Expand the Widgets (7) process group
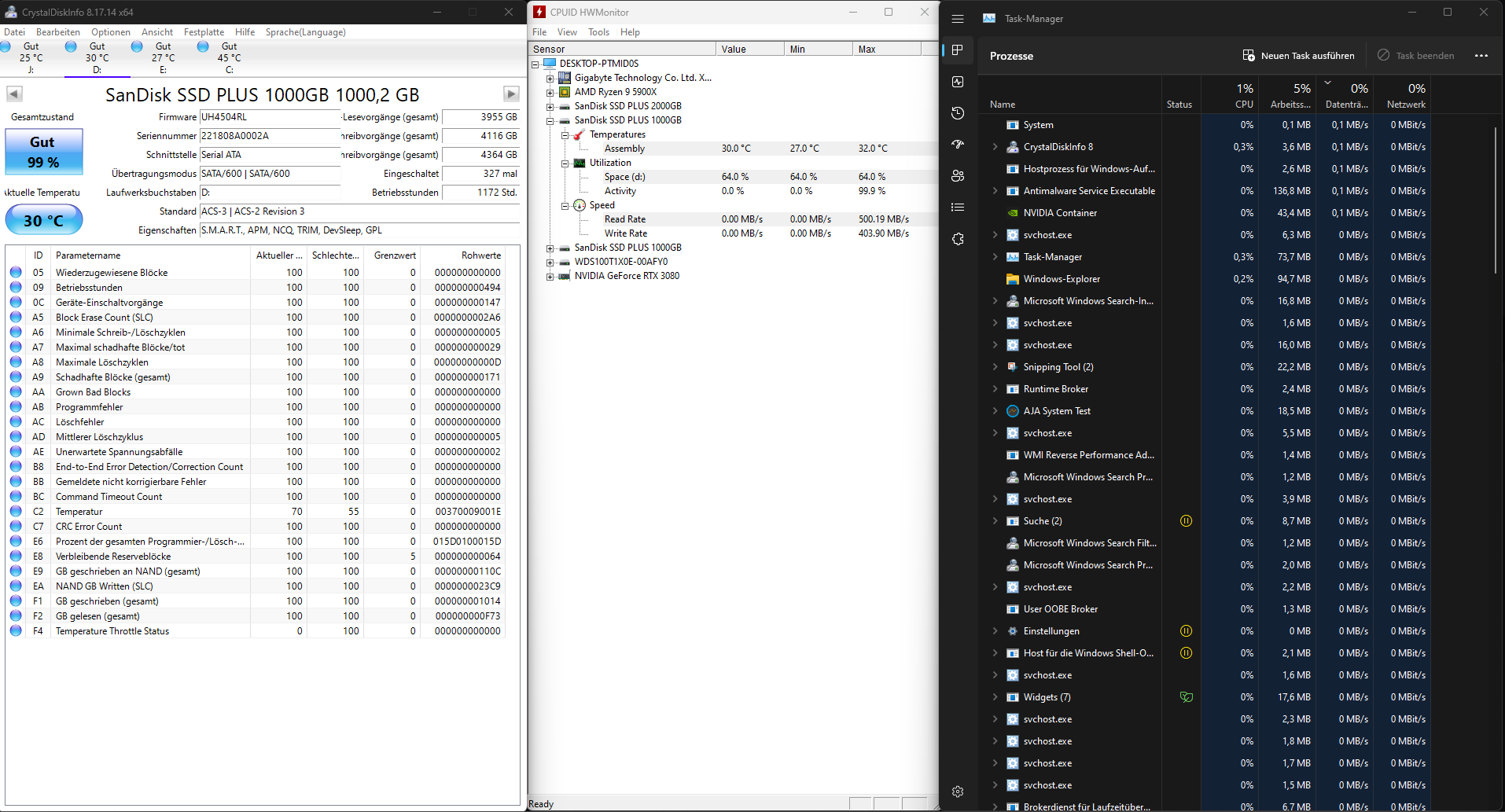The width and height of the screenshot is (1505, 812). 995,697
